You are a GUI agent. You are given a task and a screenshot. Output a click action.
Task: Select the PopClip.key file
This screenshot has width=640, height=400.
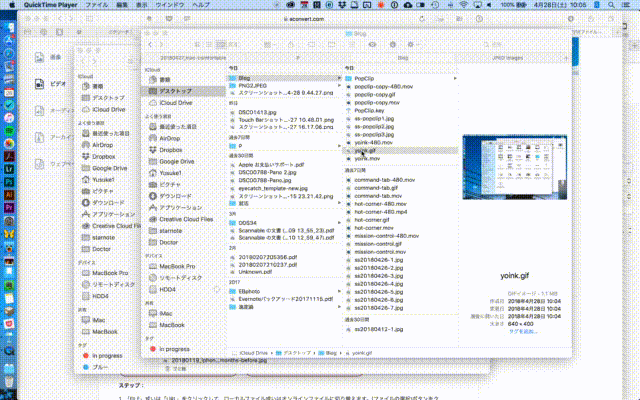[x=372, y=110]
